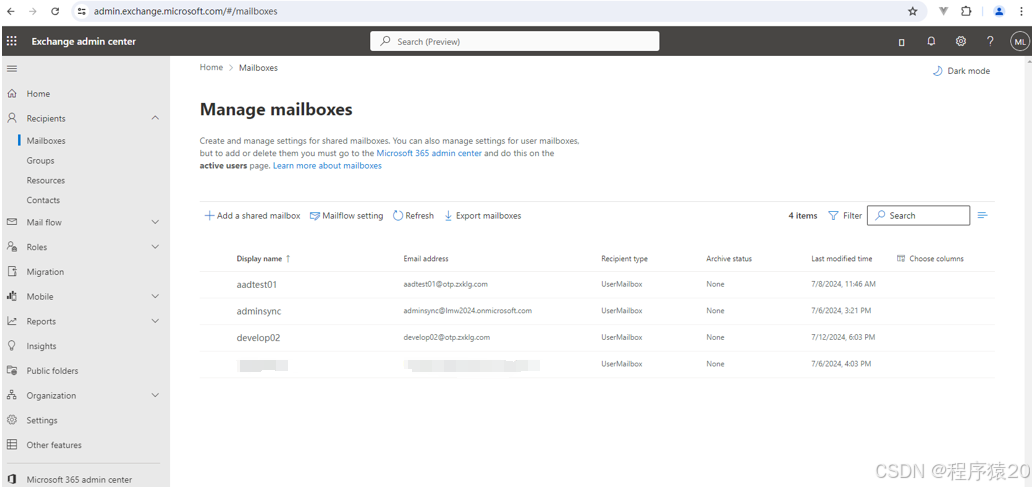
Task: Click the Roles icon in sidebar
Action: click(x=12, y=246)
